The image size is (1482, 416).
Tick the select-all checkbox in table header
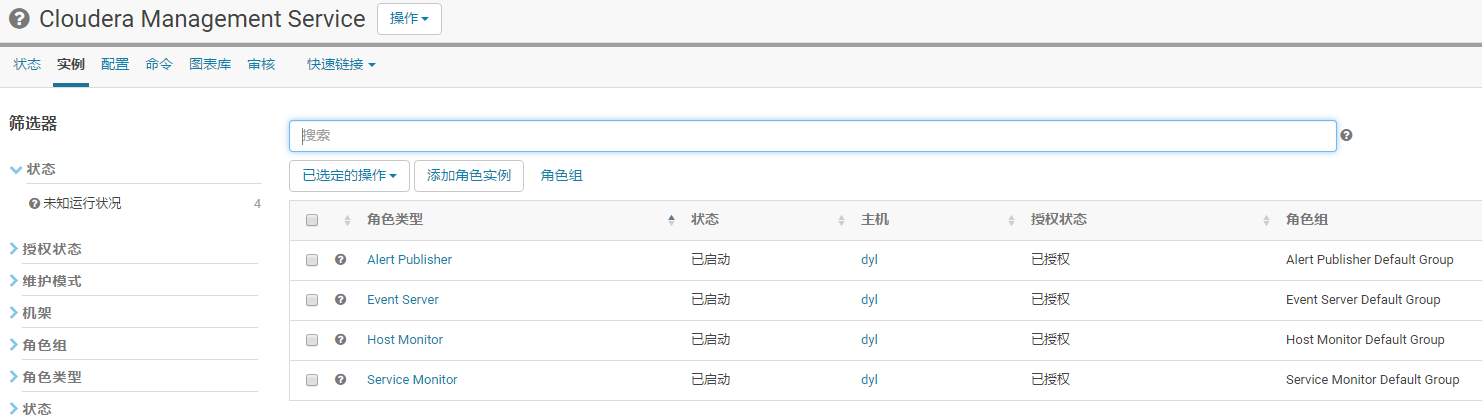point(312,220)
